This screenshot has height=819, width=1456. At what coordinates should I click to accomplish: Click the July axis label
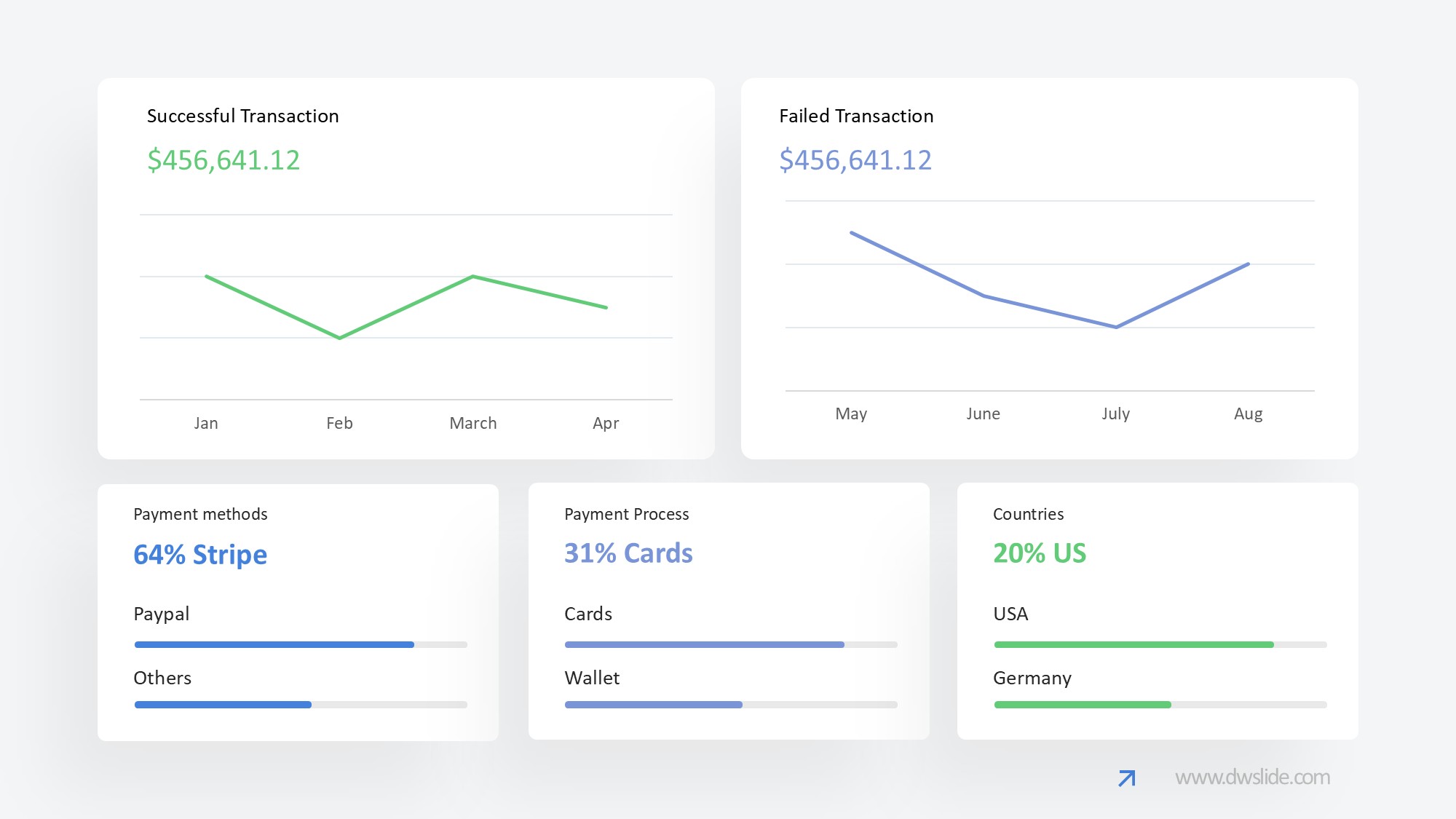click(1115, 414)
